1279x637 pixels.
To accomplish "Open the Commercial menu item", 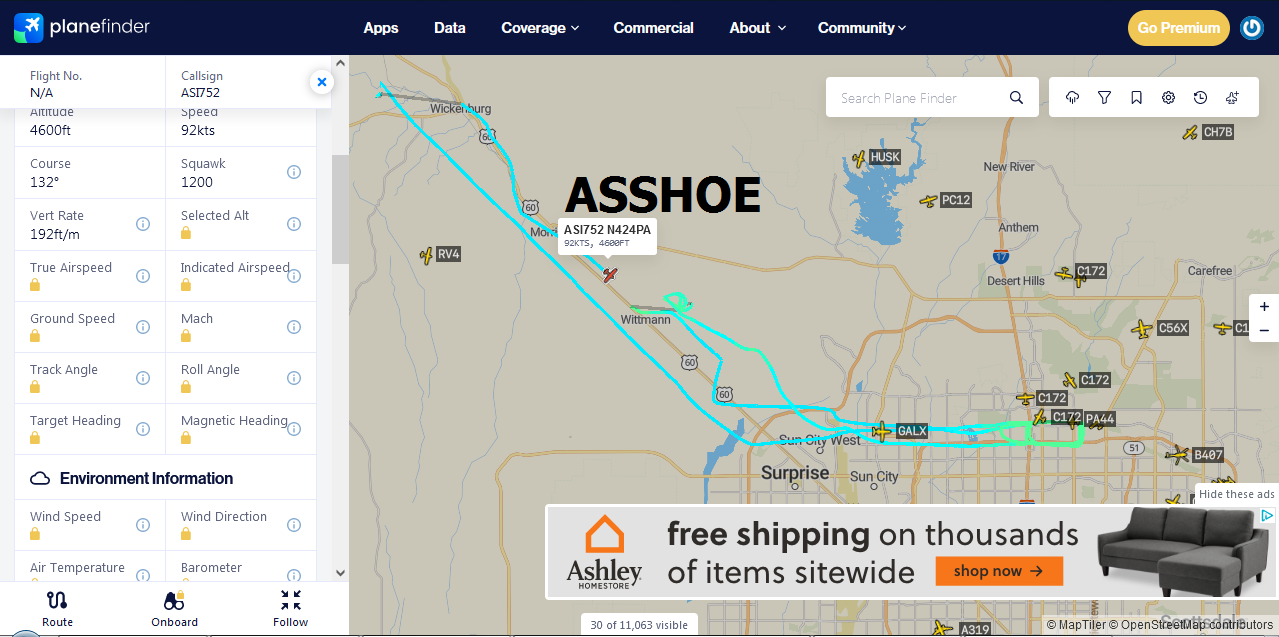I will coord(653,28).
